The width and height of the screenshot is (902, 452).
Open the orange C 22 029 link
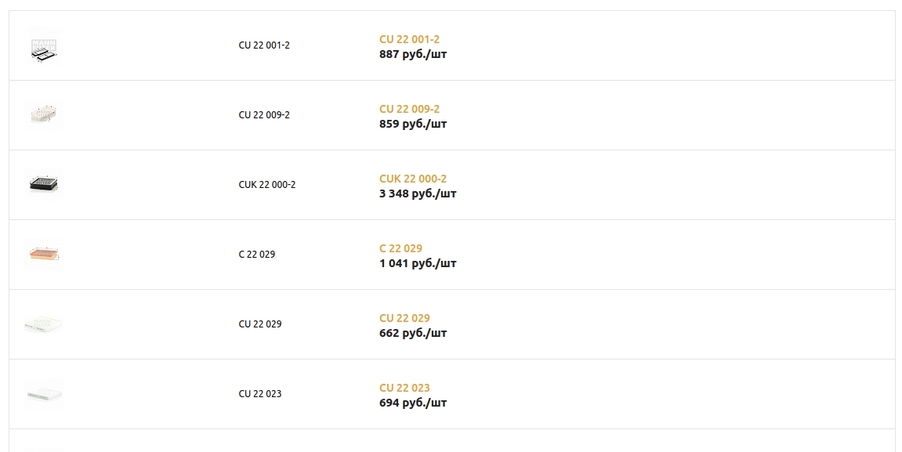[x=400, y=248]
